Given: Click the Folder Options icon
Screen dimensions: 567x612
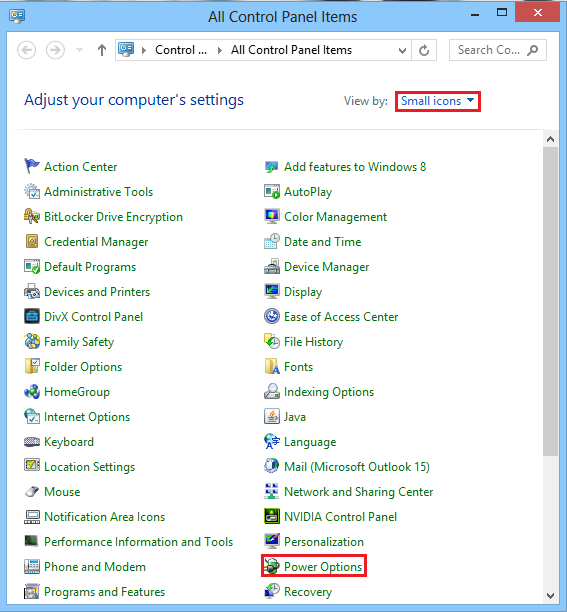Looking at the screenshot, I should (x=32, y=366).
